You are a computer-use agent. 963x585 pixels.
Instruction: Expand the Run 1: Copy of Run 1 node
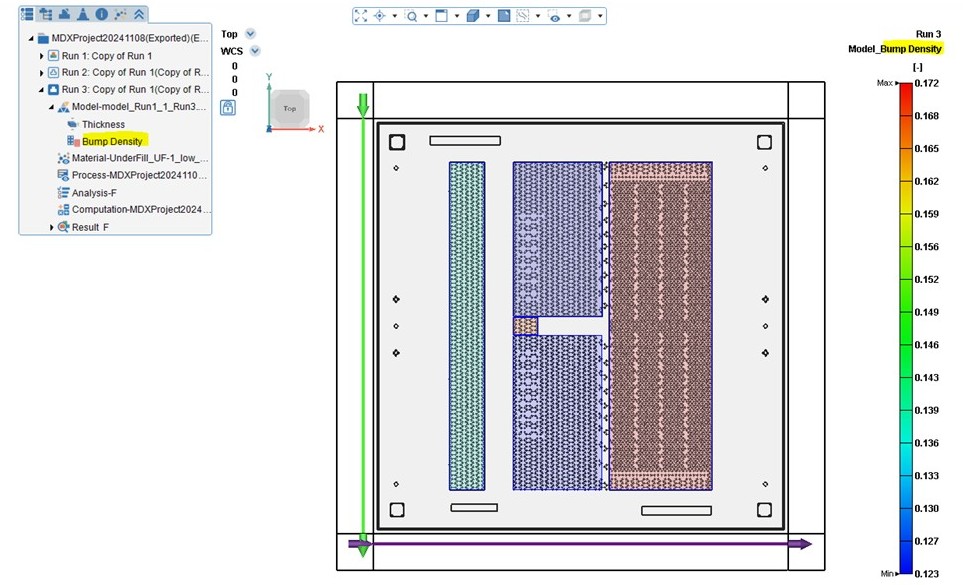pyautogui.click(x=42, y=55)
